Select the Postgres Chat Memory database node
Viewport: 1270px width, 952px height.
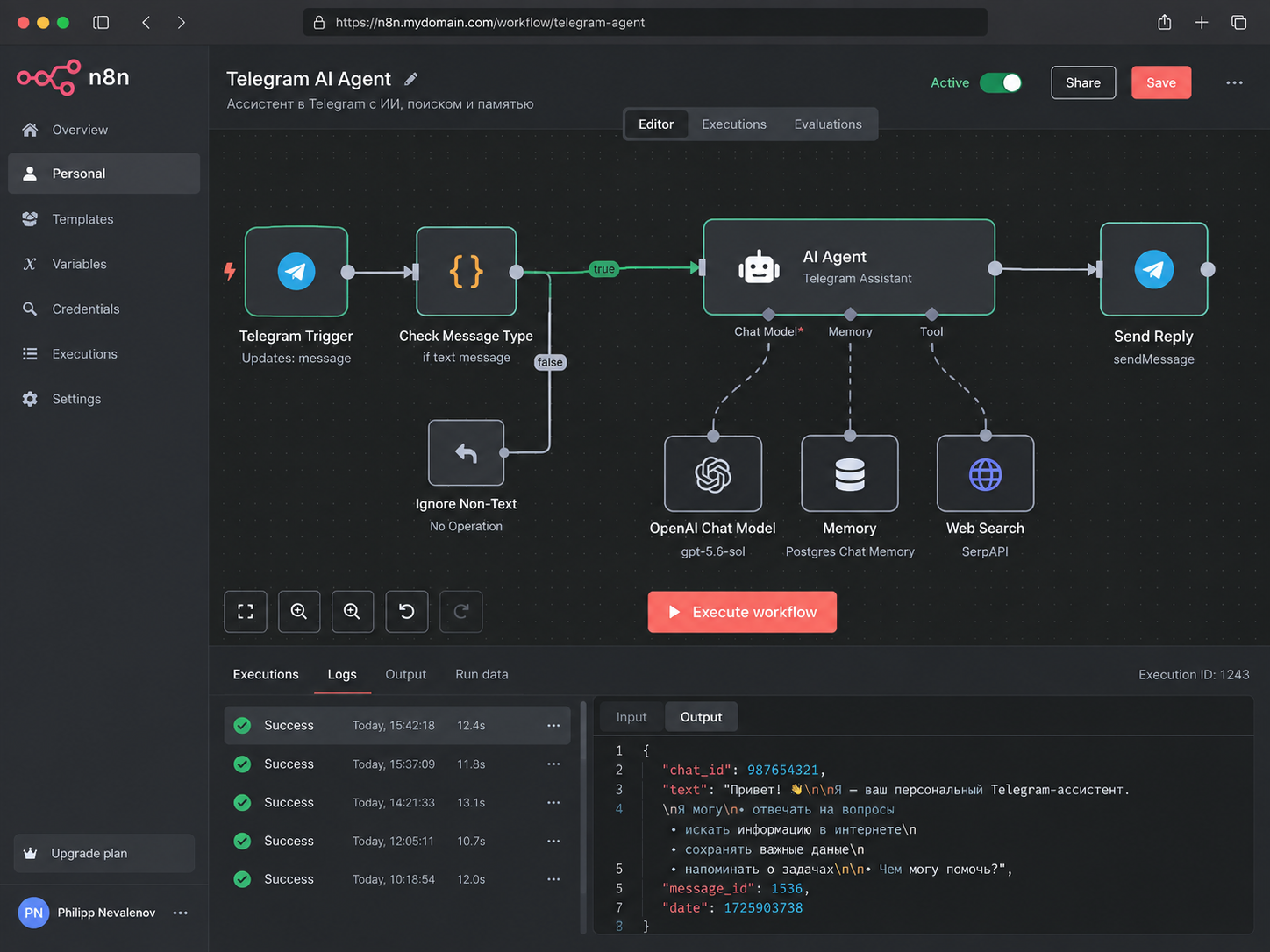pos(850,474)
